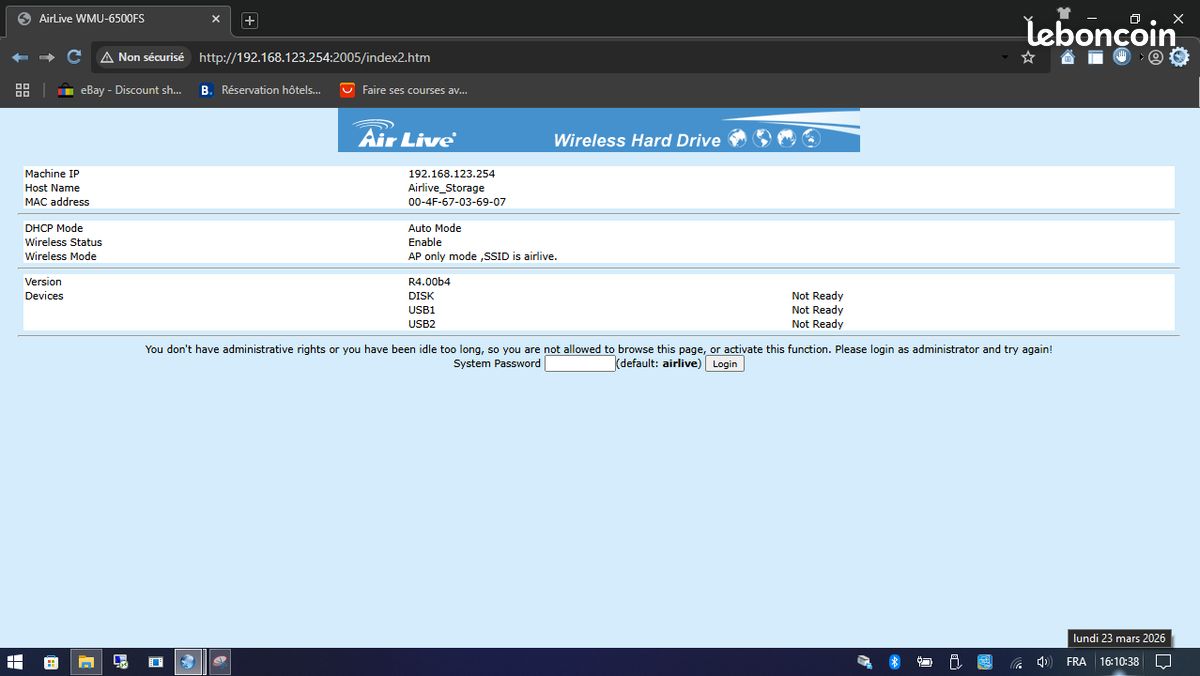Click the USB1 device row label

422,310
